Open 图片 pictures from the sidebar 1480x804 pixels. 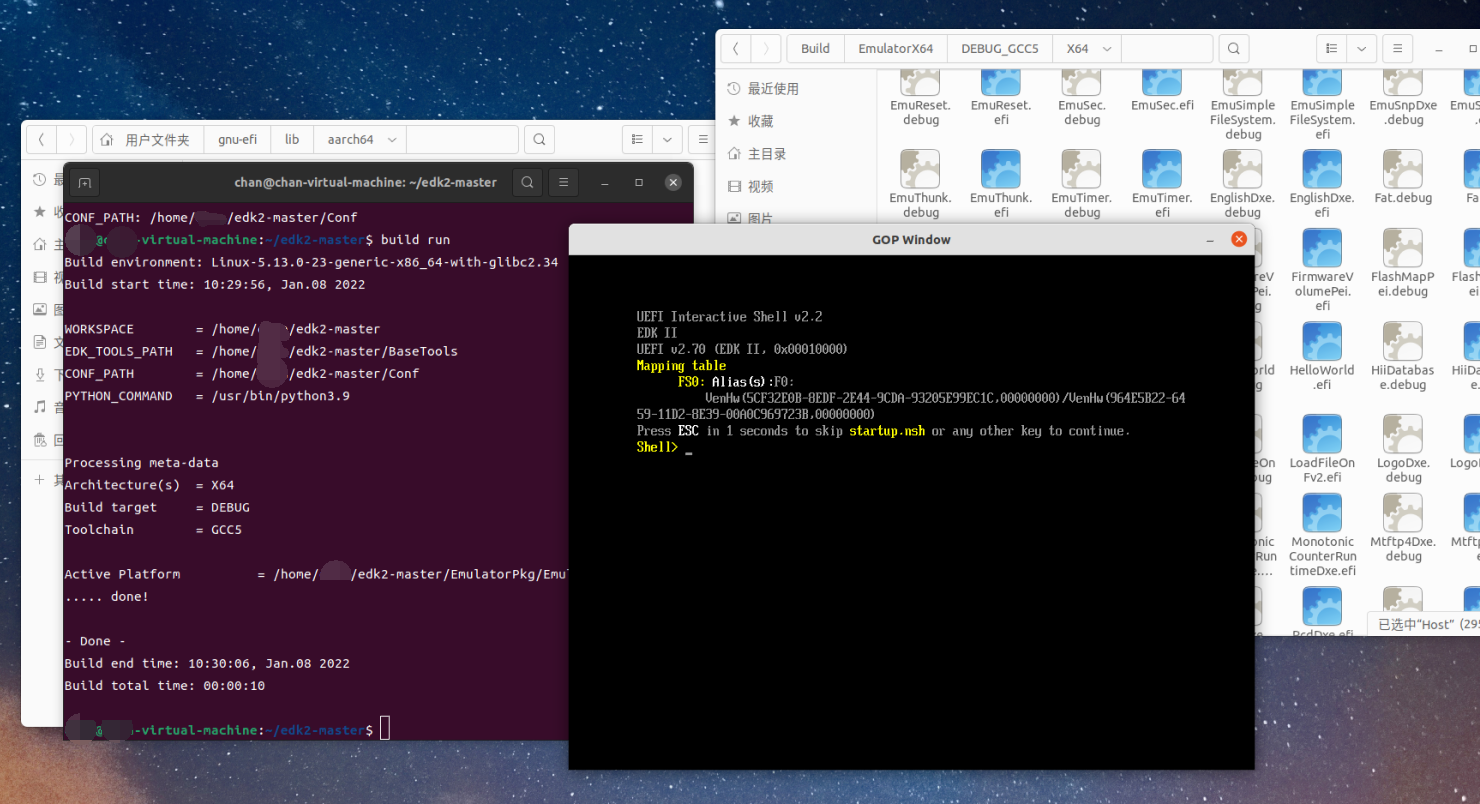pyautogui.click(x=41, y=308)
